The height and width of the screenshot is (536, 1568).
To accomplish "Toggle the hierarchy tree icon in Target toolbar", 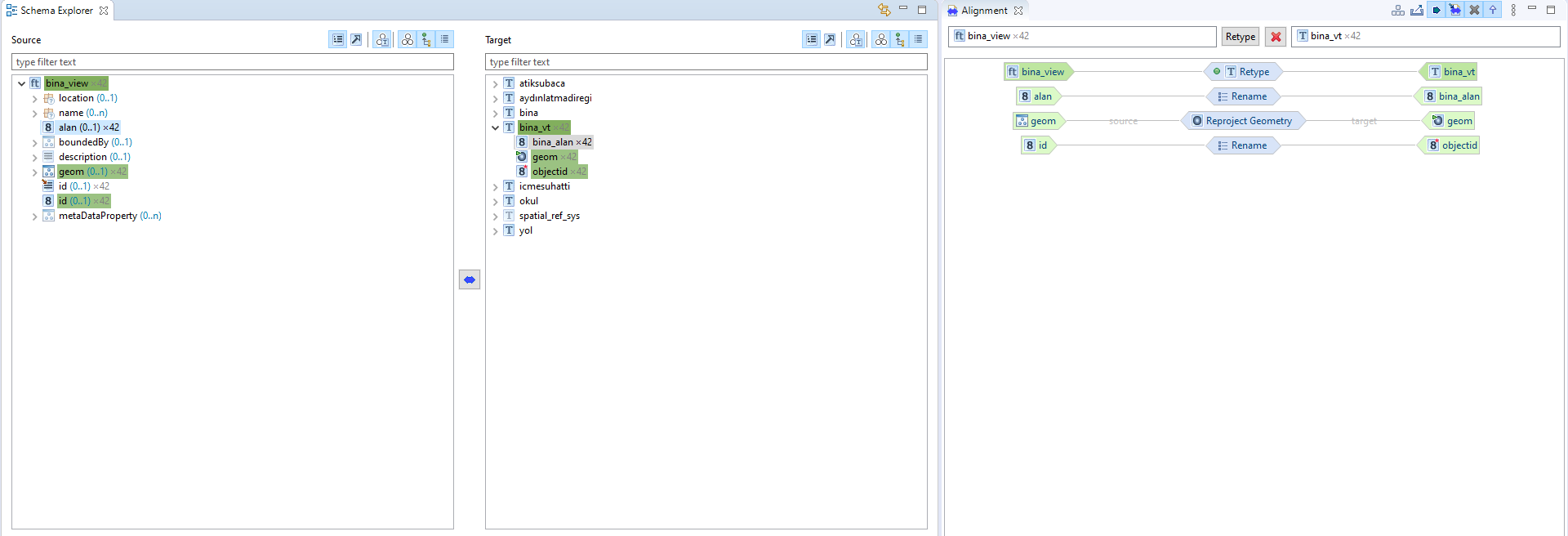I will pyautogui.click(x=899, y=39).
